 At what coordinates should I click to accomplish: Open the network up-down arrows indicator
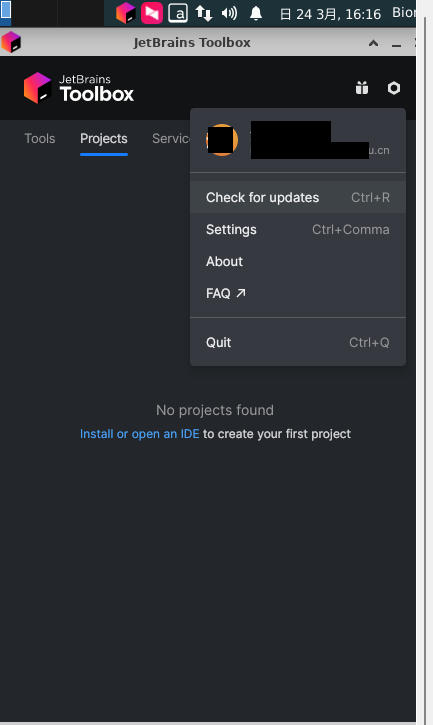pos(204,13)
